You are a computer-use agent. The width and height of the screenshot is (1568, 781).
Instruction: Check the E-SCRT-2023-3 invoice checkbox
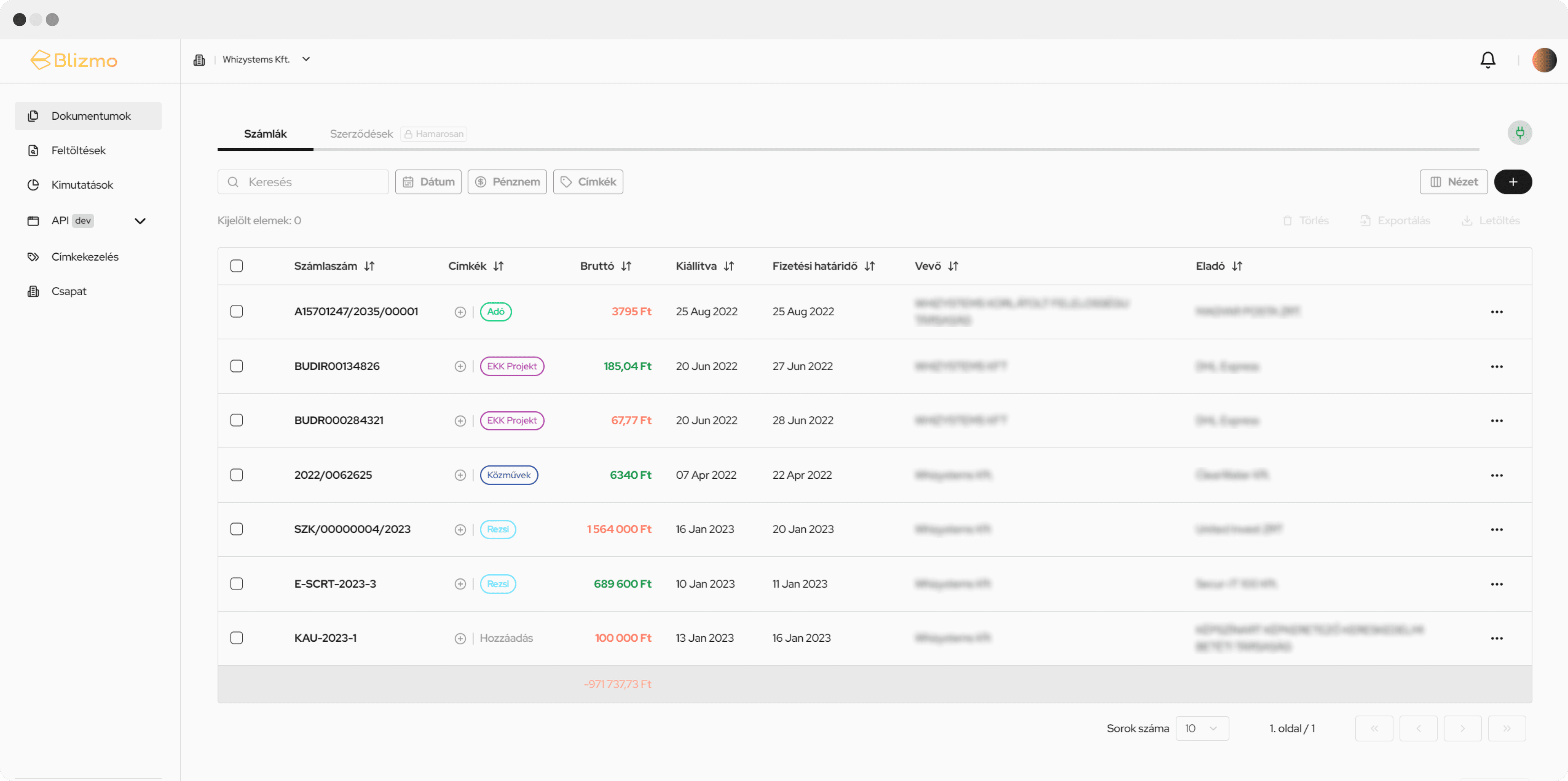[x=237, y=583]
